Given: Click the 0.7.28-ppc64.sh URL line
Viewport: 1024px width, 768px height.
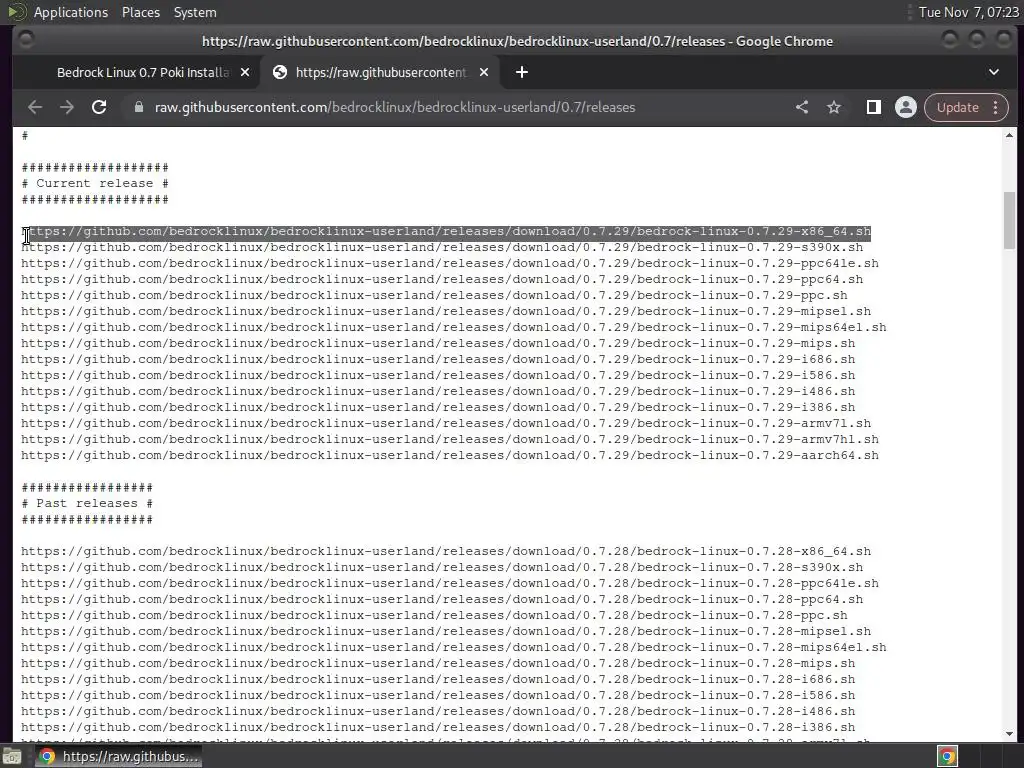Looking at the screenshot, I should click(x=442, y=600).
